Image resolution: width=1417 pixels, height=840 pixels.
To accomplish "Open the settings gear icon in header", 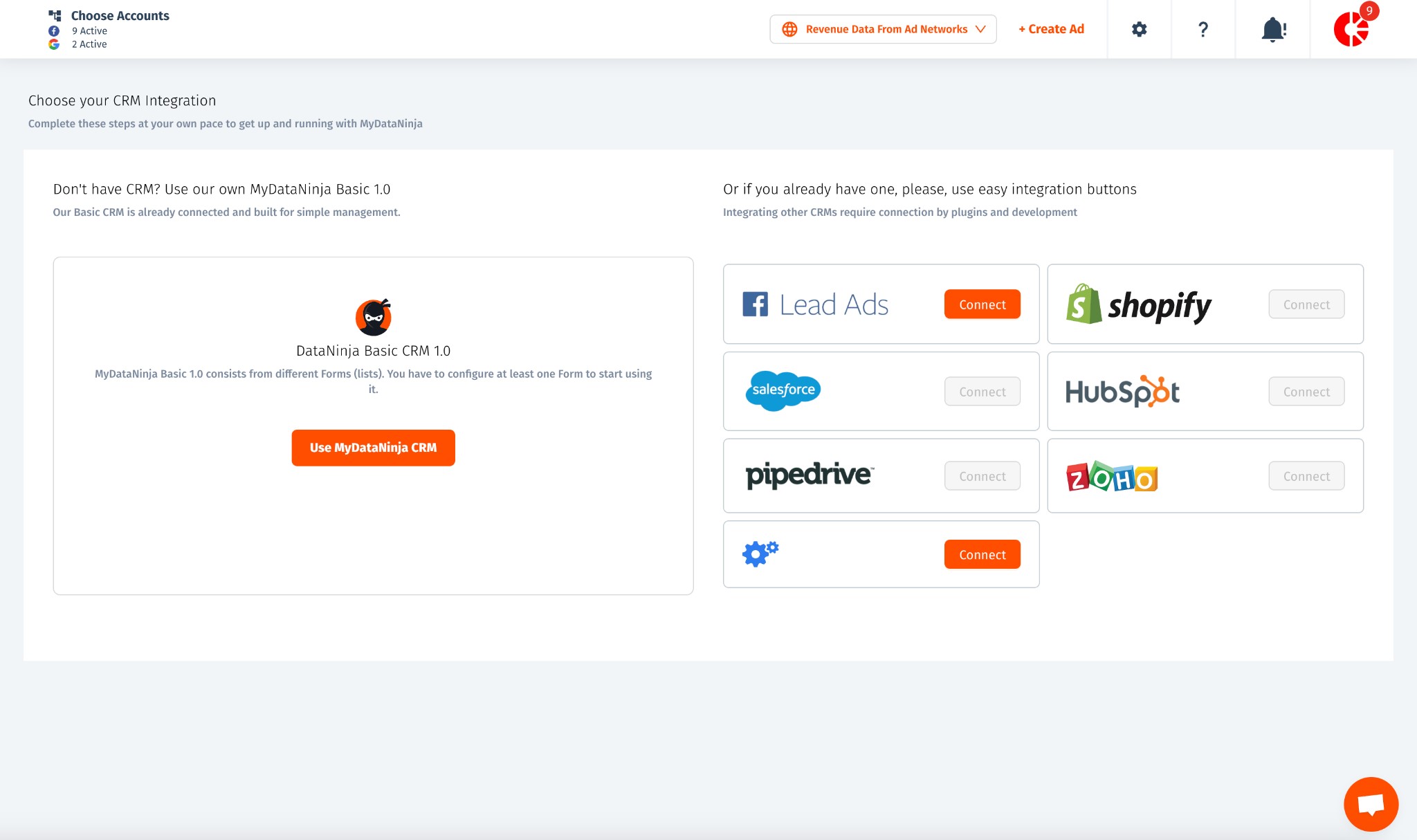I will 1139,29.
